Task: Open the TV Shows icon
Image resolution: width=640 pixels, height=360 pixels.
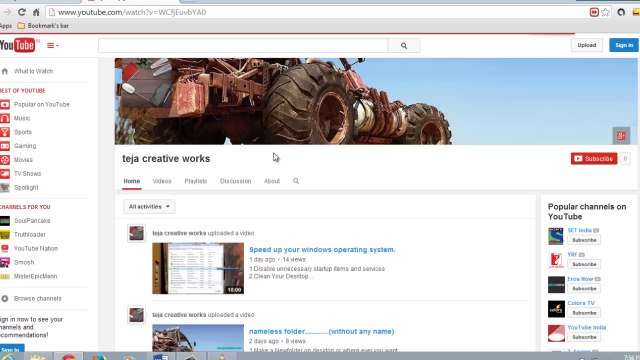Action: (5, 174)
